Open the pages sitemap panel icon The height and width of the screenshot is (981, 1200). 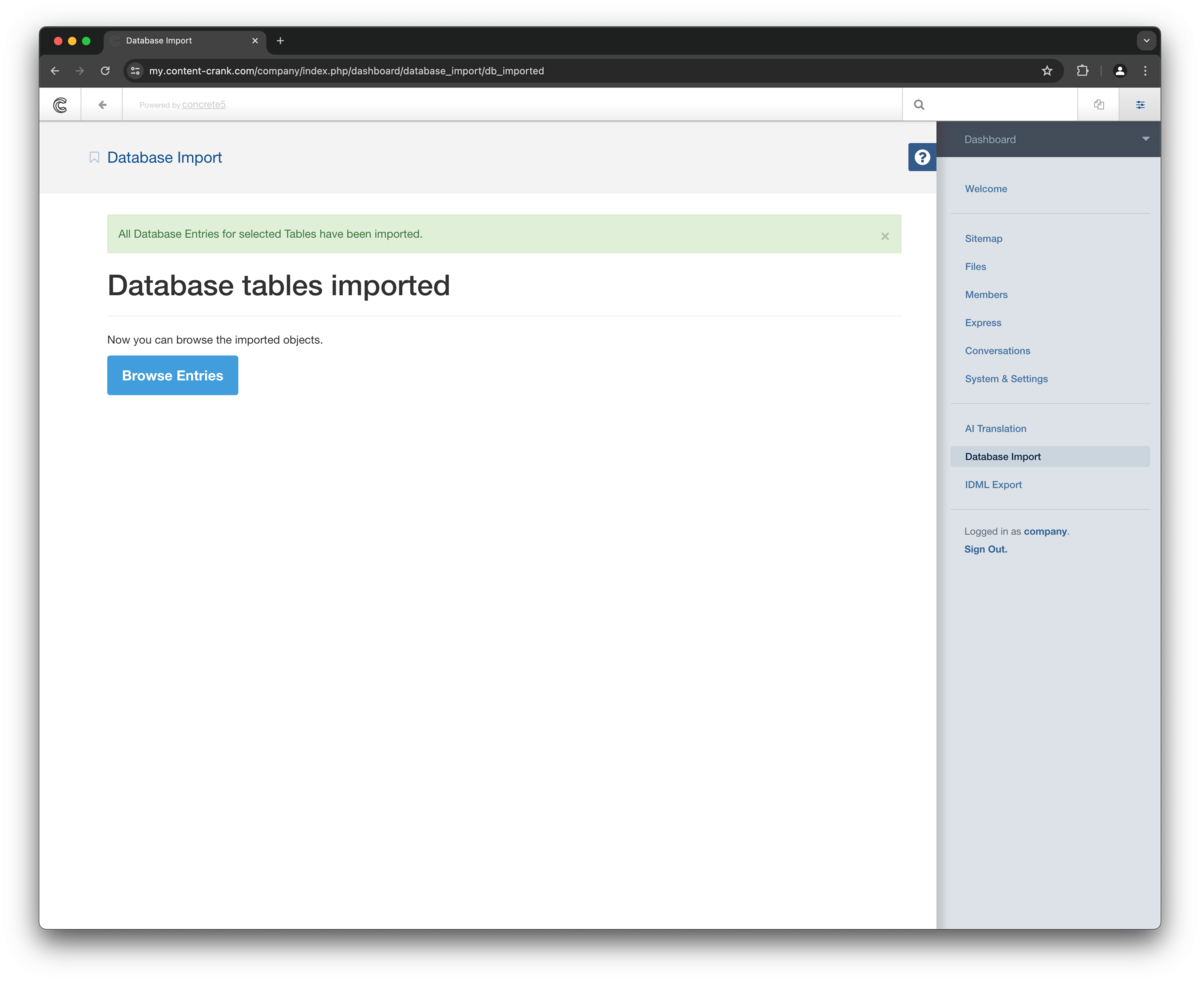[1098, 104]
